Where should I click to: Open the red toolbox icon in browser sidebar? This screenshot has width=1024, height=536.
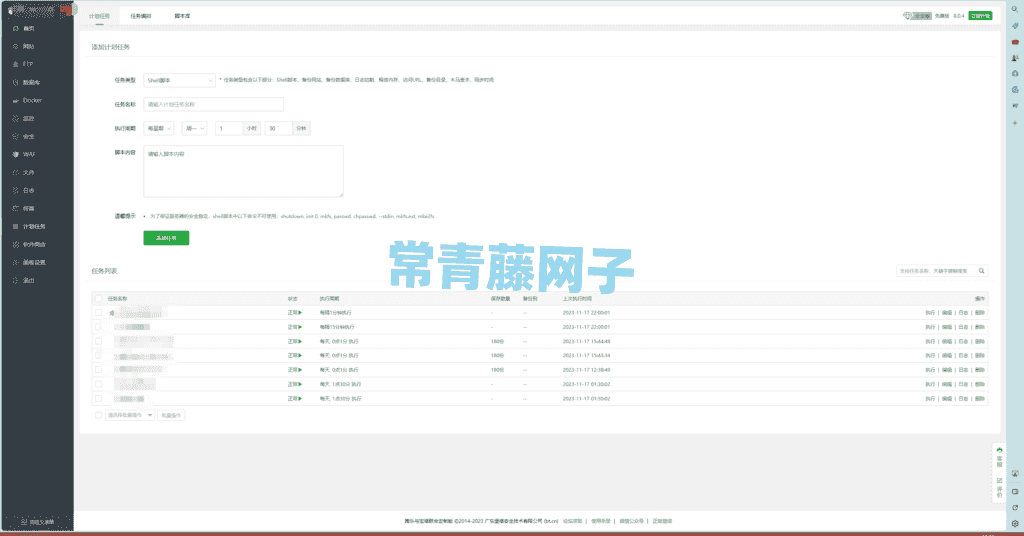(1015, 42)
